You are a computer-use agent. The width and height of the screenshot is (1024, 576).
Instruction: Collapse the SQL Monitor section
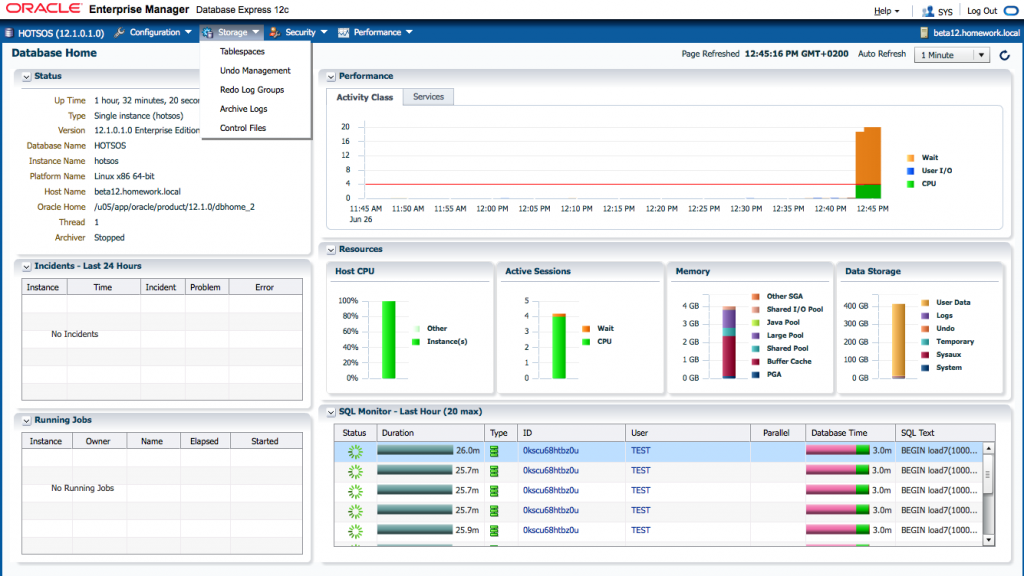pyautogui.click(x=330, y=411)
